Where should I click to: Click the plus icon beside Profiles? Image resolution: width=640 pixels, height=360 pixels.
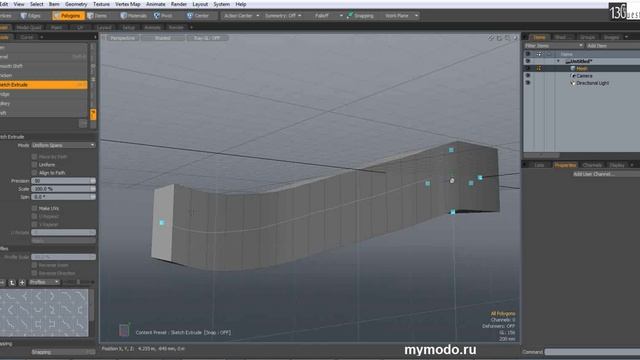coord(22,282)
